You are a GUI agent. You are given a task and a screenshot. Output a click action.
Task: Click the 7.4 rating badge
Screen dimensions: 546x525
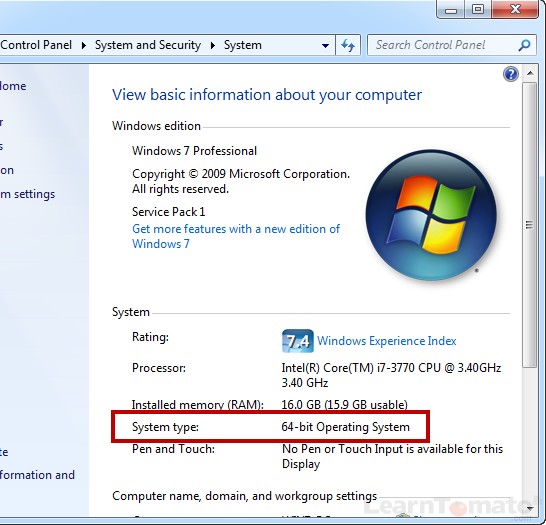(x=297, y=341)
